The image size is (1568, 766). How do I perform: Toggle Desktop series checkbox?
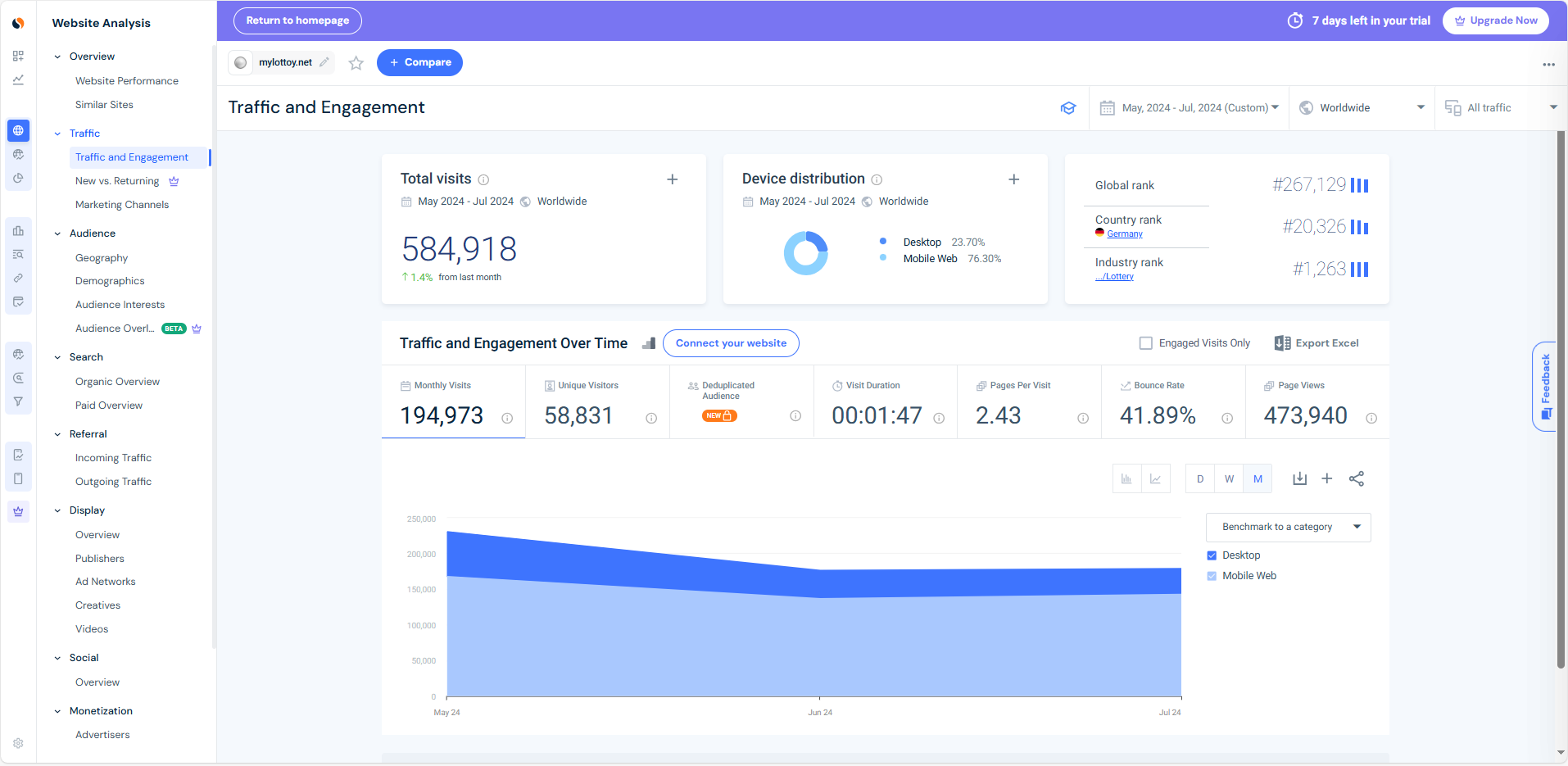pos(1212,555)
